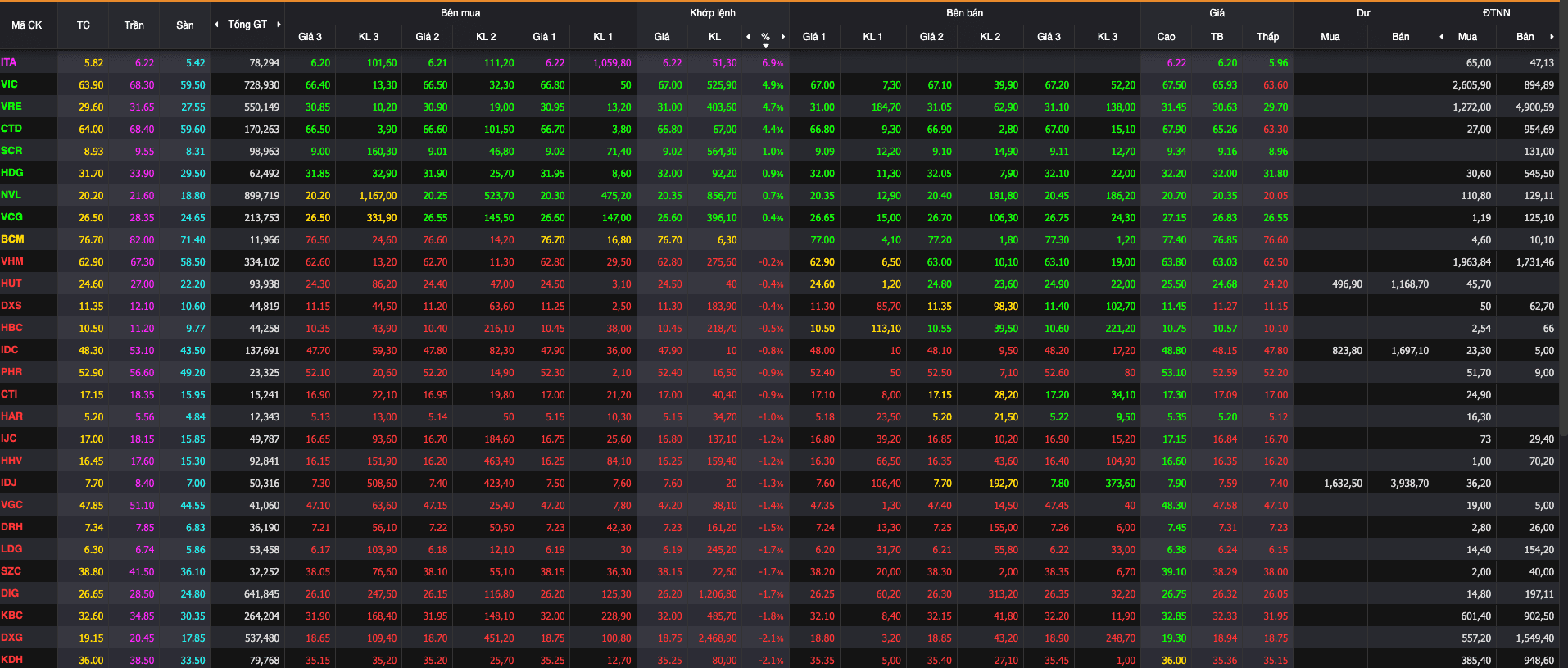This screenshot has height=668, width=1568.
Task: Click the left arrow before Tổng GT header
Action: click(216, 25)
